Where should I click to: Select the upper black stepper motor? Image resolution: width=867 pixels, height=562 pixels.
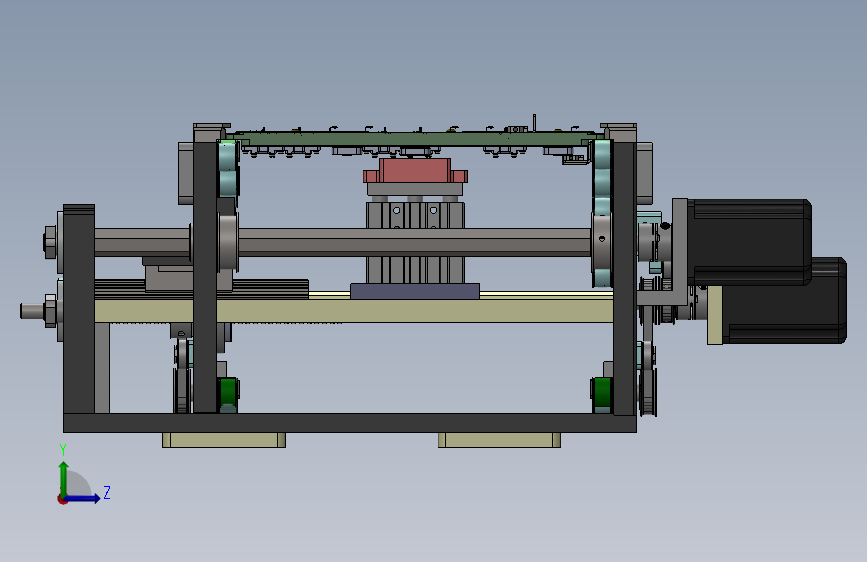pyautogui.click(x=750, y=242)
